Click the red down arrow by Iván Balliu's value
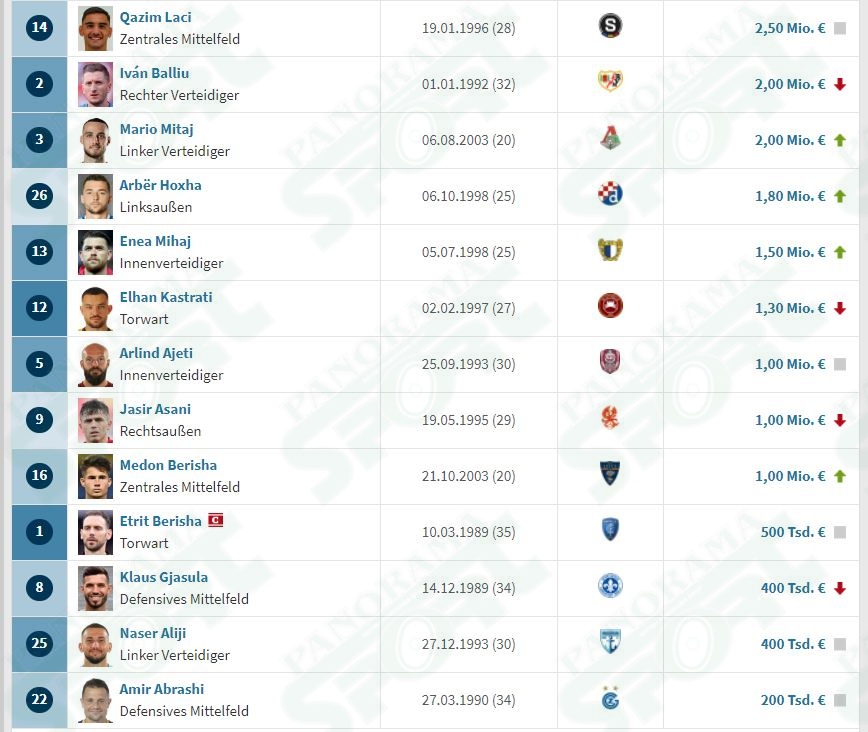 [840, 84]
